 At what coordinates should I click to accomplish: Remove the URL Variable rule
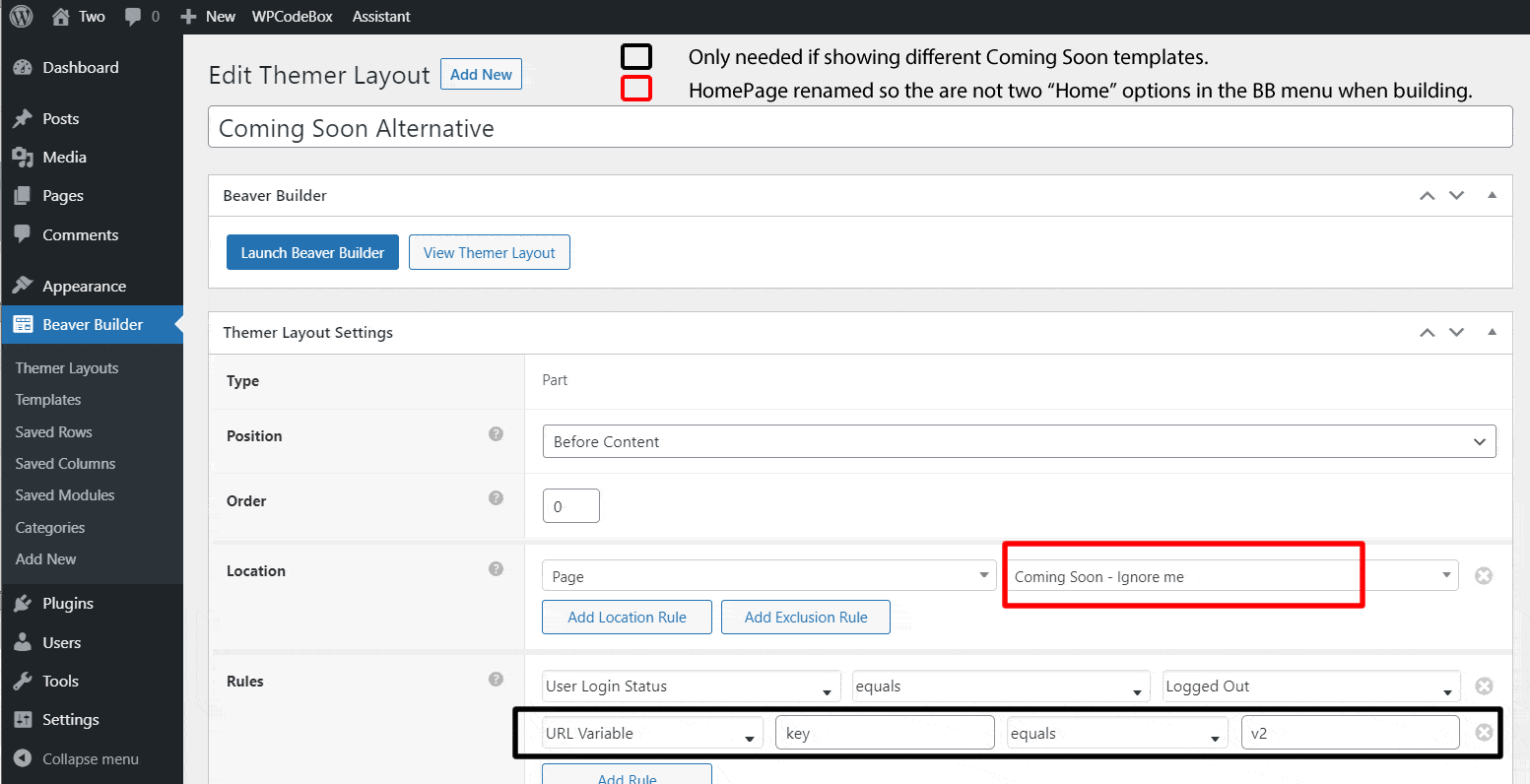(x=1484, y=732)
